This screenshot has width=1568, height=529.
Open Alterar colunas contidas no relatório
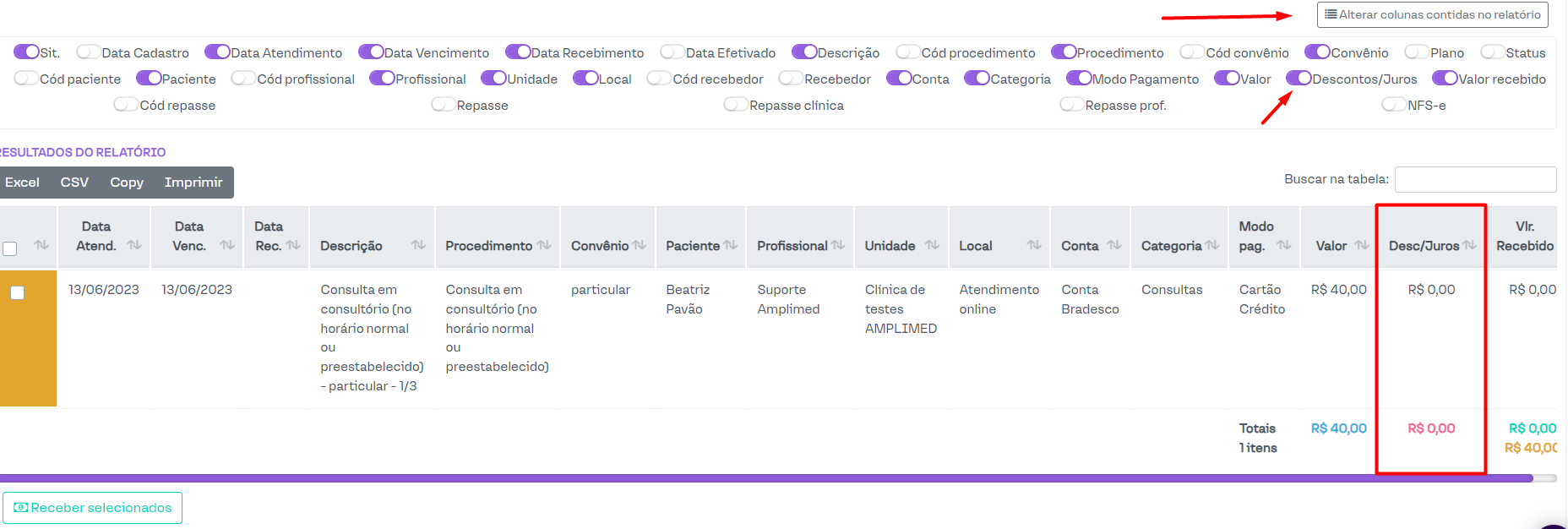pos(1432,14)
